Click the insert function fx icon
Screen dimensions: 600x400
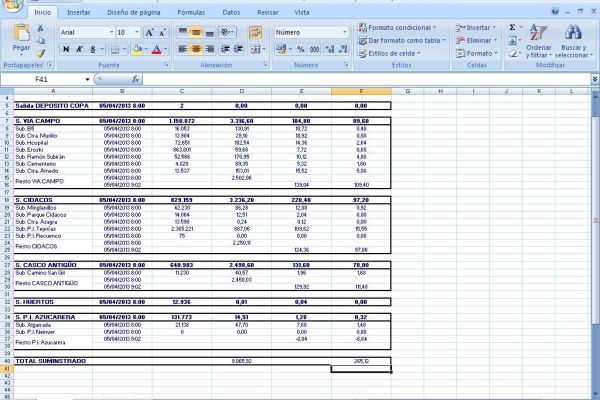[135, 79]
